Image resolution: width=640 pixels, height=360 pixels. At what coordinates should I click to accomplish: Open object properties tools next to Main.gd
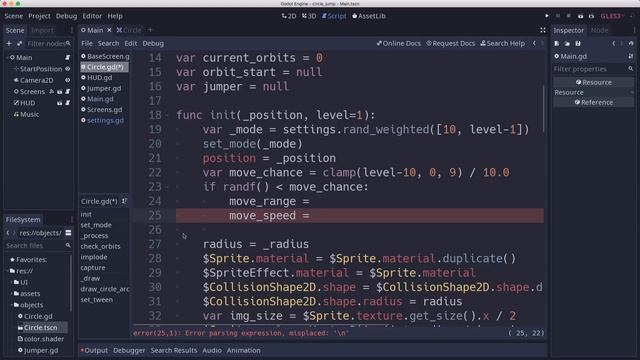click(631, 56)
